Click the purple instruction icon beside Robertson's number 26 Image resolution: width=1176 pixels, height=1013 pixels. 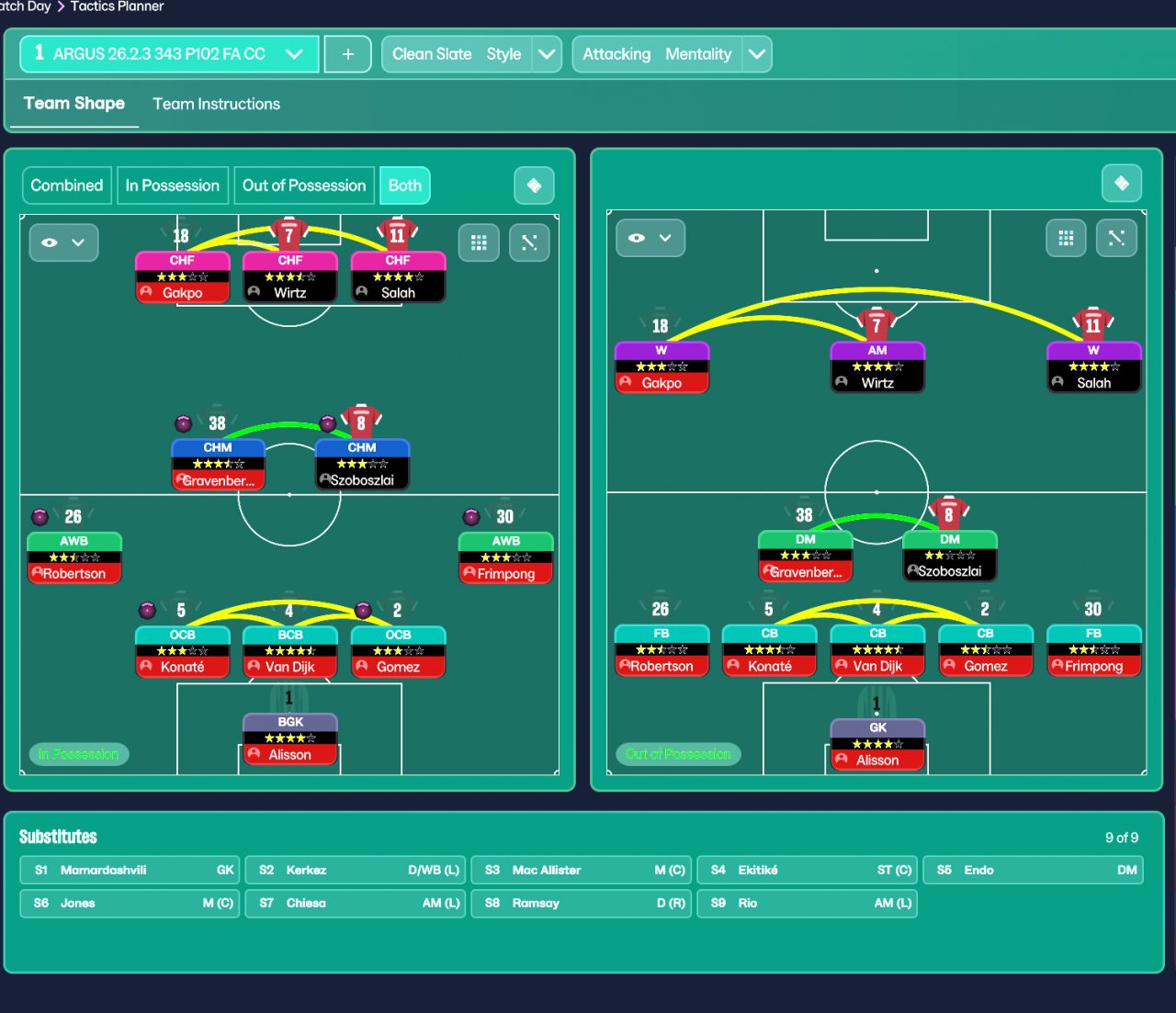click(40, 516)
